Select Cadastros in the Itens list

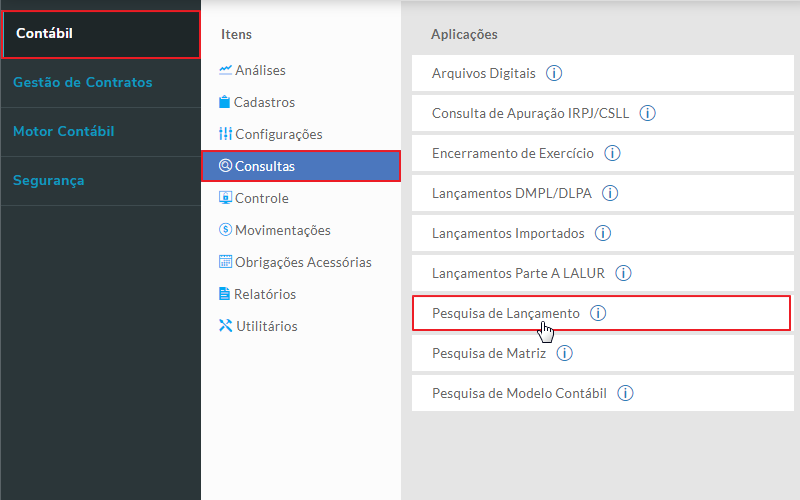click(x=264, y=102)
